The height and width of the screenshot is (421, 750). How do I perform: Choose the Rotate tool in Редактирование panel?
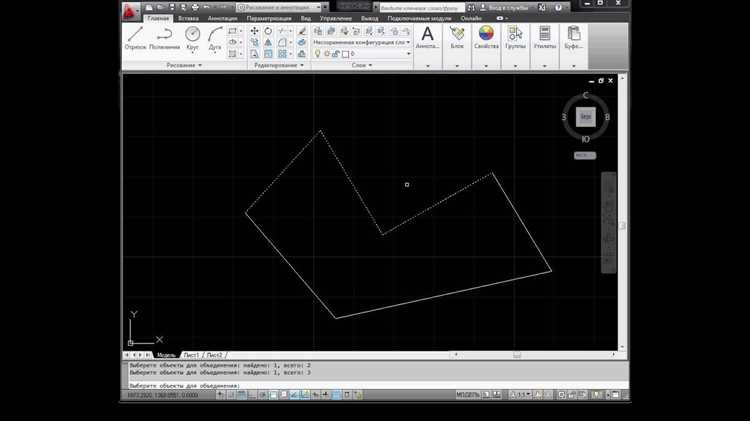point(268,31)
